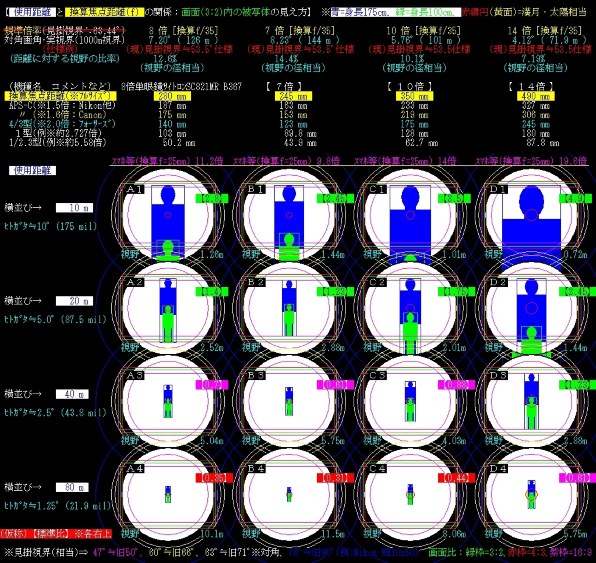The image size is (596, 563).
Task: Pick the A2 view circle at 20 m
Action: point(168,307)
